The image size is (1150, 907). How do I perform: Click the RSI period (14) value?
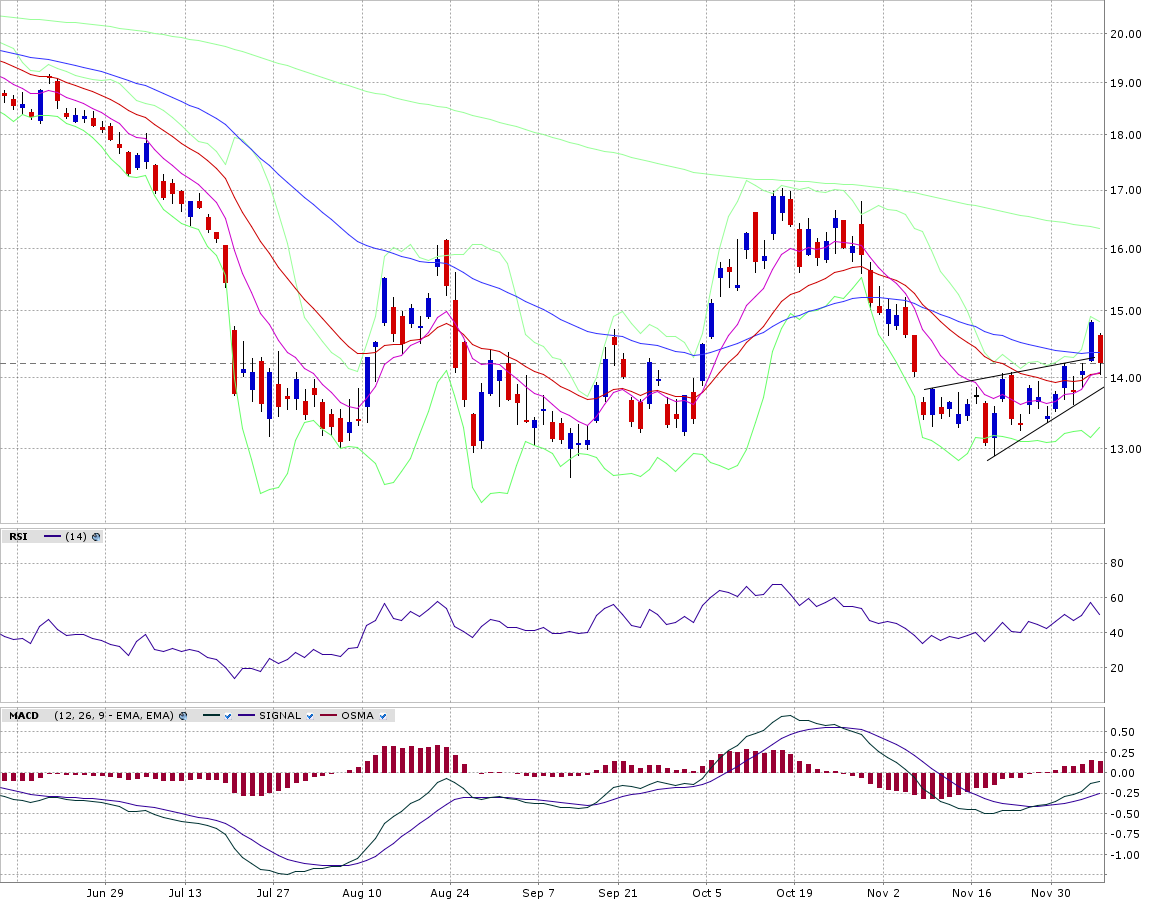point(75,537)
